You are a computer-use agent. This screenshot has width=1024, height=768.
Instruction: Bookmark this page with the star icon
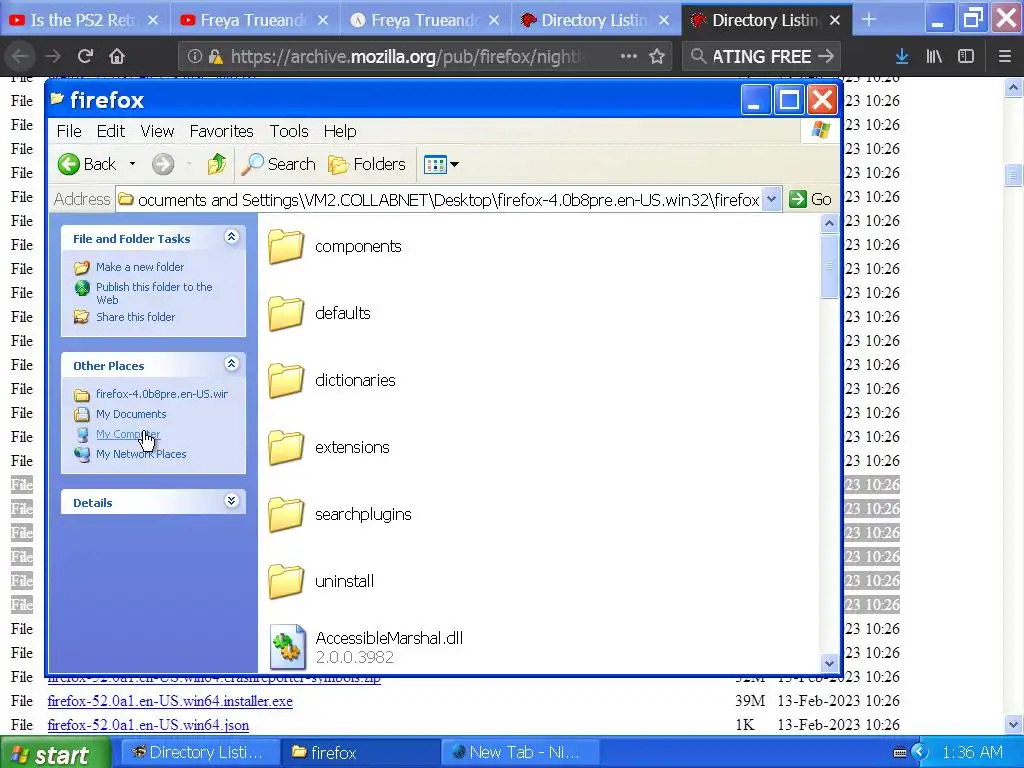pos(657,56)
